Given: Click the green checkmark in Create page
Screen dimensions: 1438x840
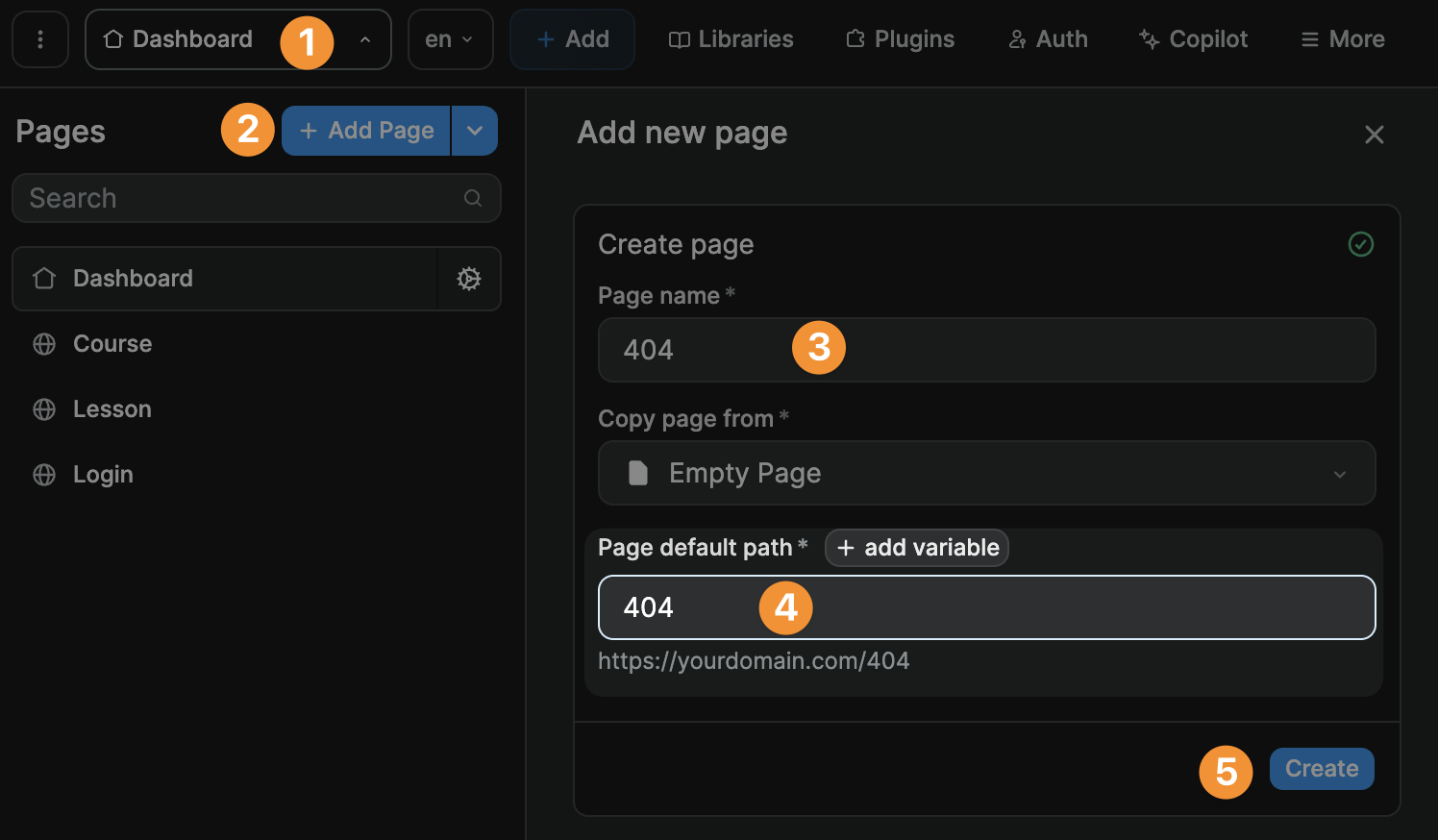Looking at the screenshot, I should pyautogui.click(x=1360, y=244).
